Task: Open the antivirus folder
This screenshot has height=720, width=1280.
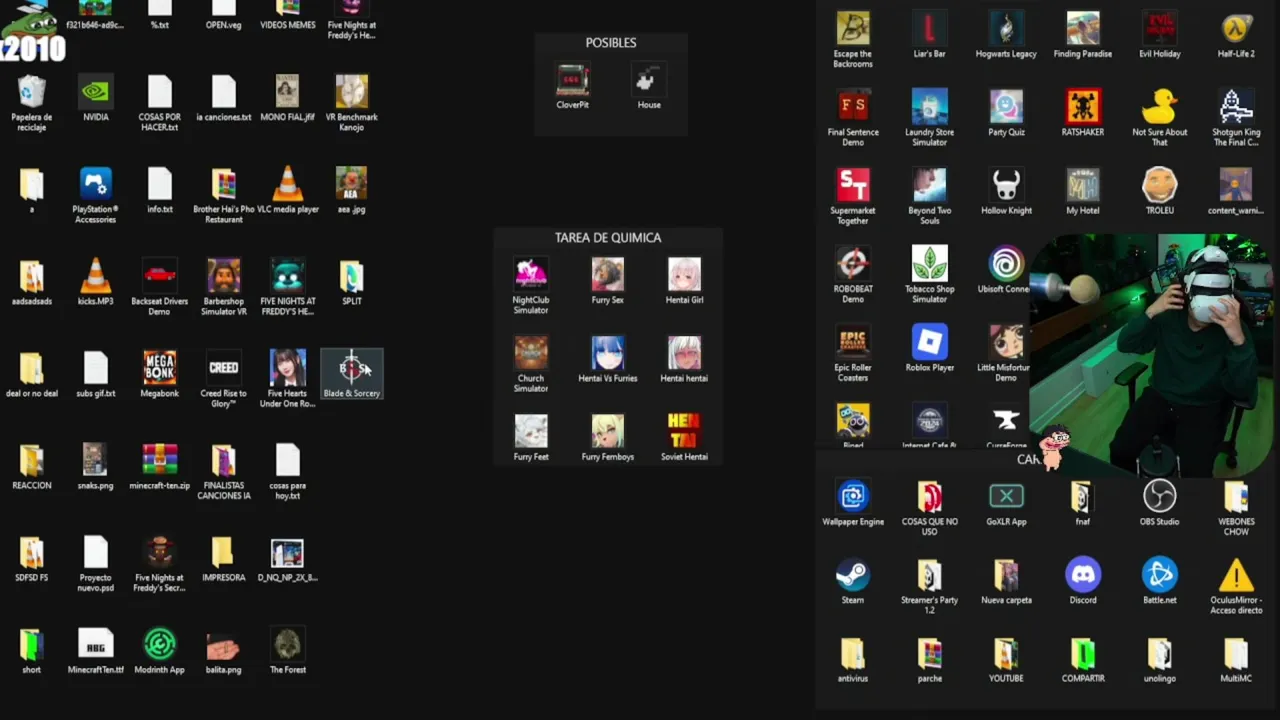Action: coord(853,653)
